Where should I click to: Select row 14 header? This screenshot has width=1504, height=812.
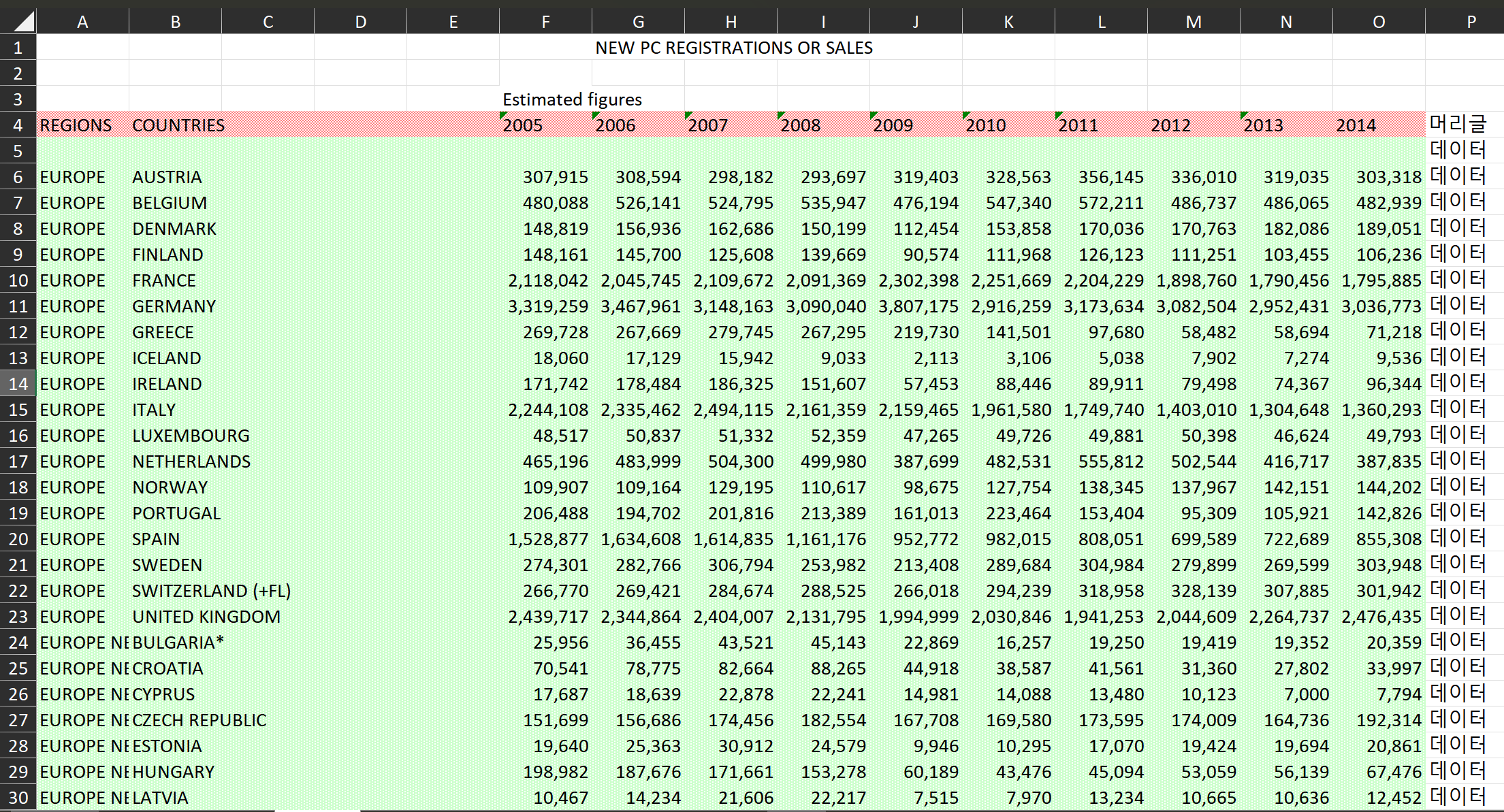click(18, 384)
